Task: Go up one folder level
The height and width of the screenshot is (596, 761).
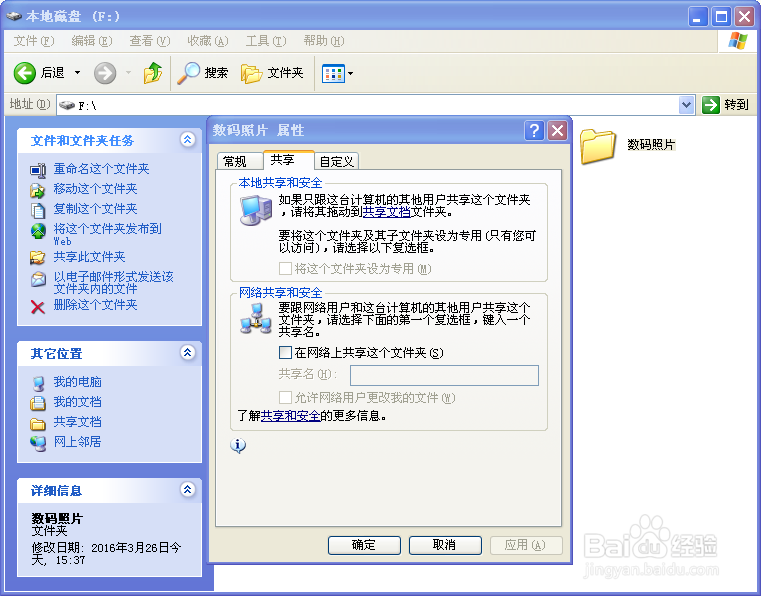Action: tap(152, 73)
